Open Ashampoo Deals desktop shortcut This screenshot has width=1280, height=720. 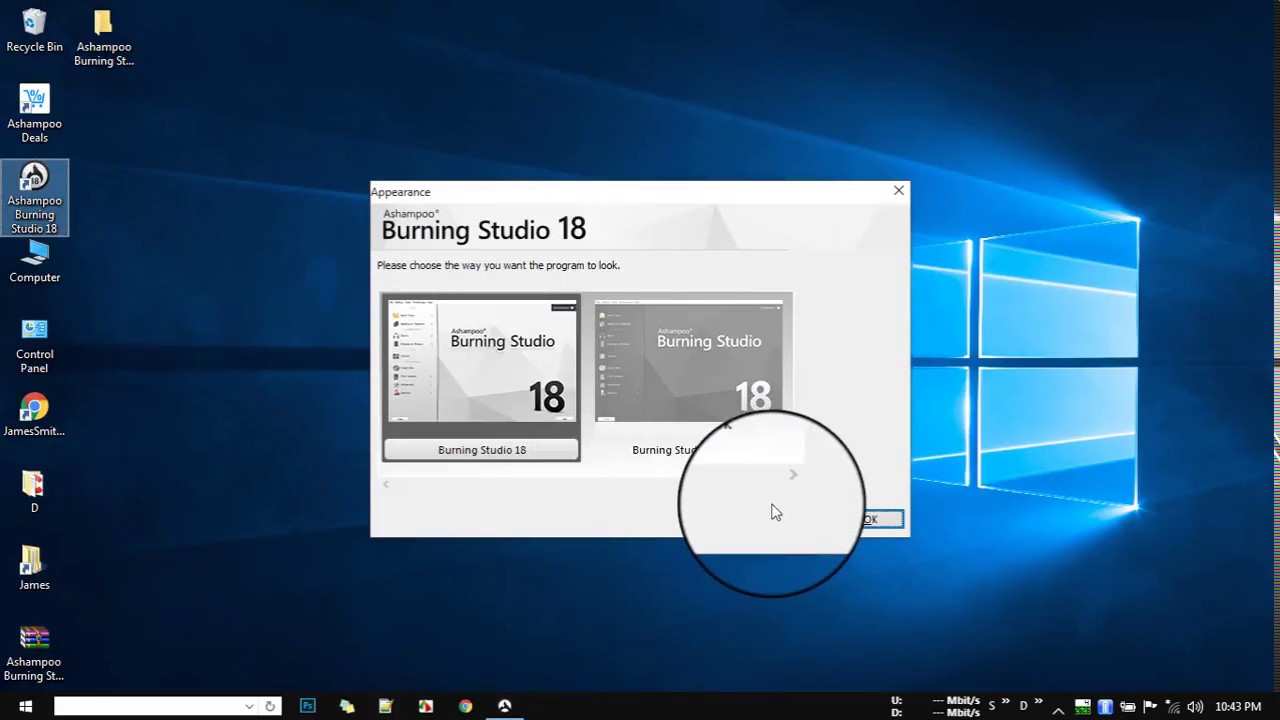pos(34,114)
